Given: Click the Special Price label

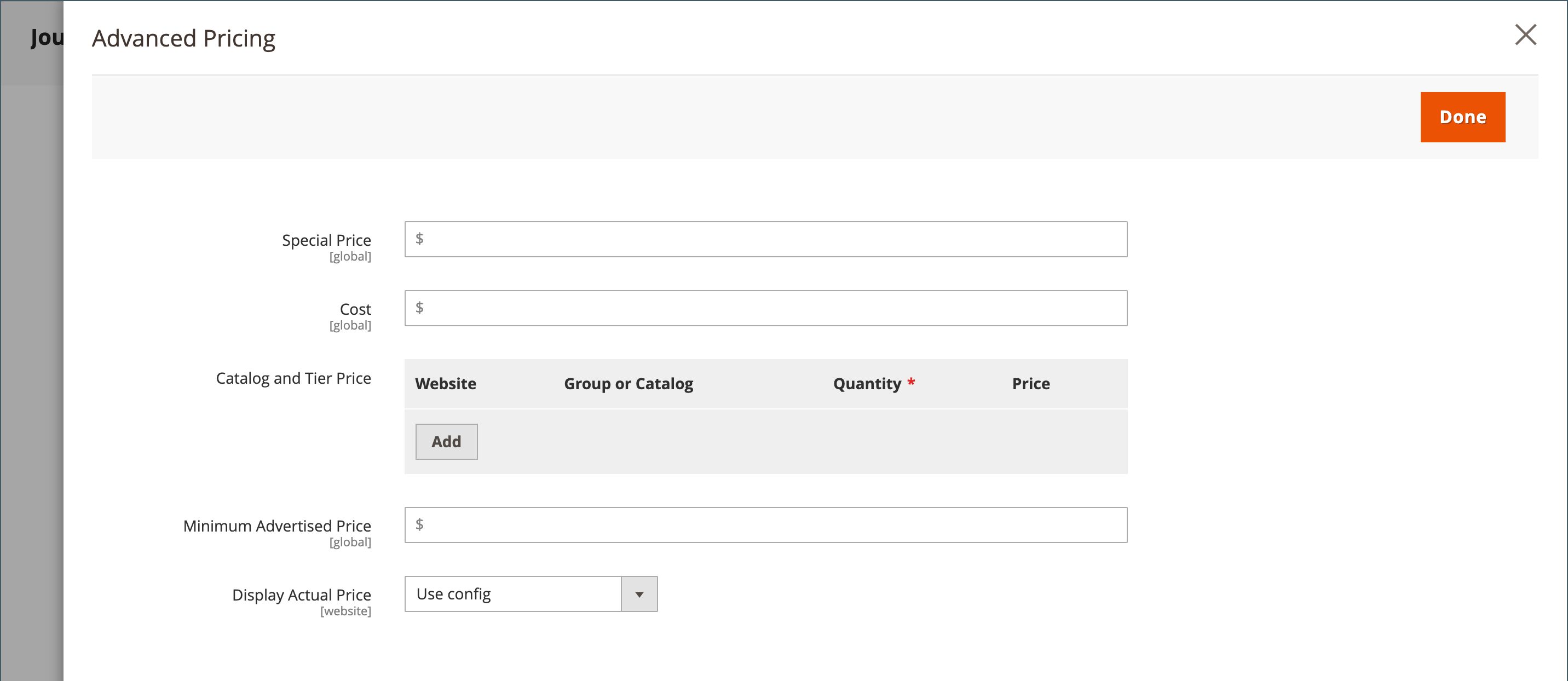Looking at the screenshot, I should pyautogui.click(x=326, y=240).
